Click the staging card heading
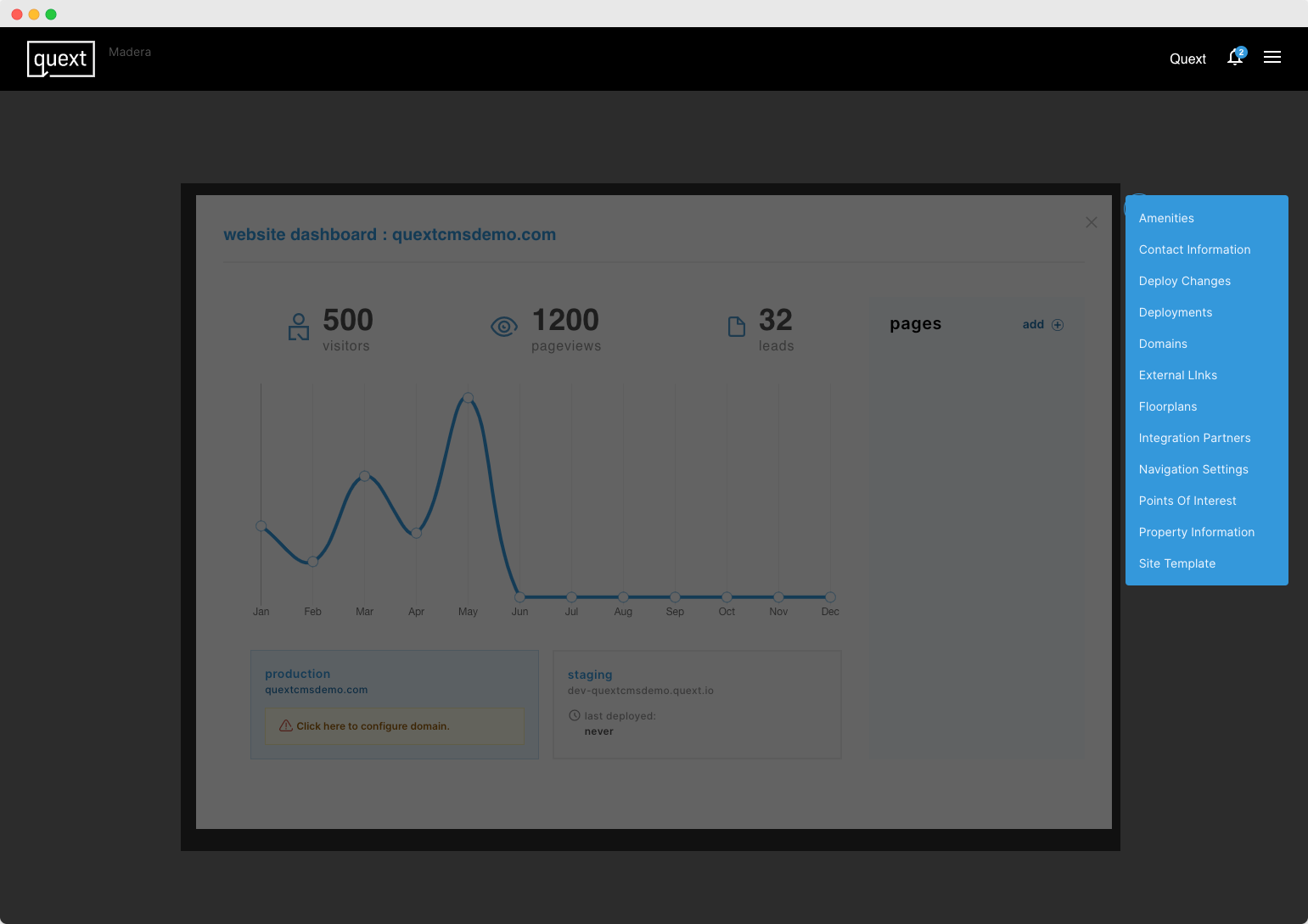The width and height of the screenshot is (1308, 924). click(x=590, y=675)
